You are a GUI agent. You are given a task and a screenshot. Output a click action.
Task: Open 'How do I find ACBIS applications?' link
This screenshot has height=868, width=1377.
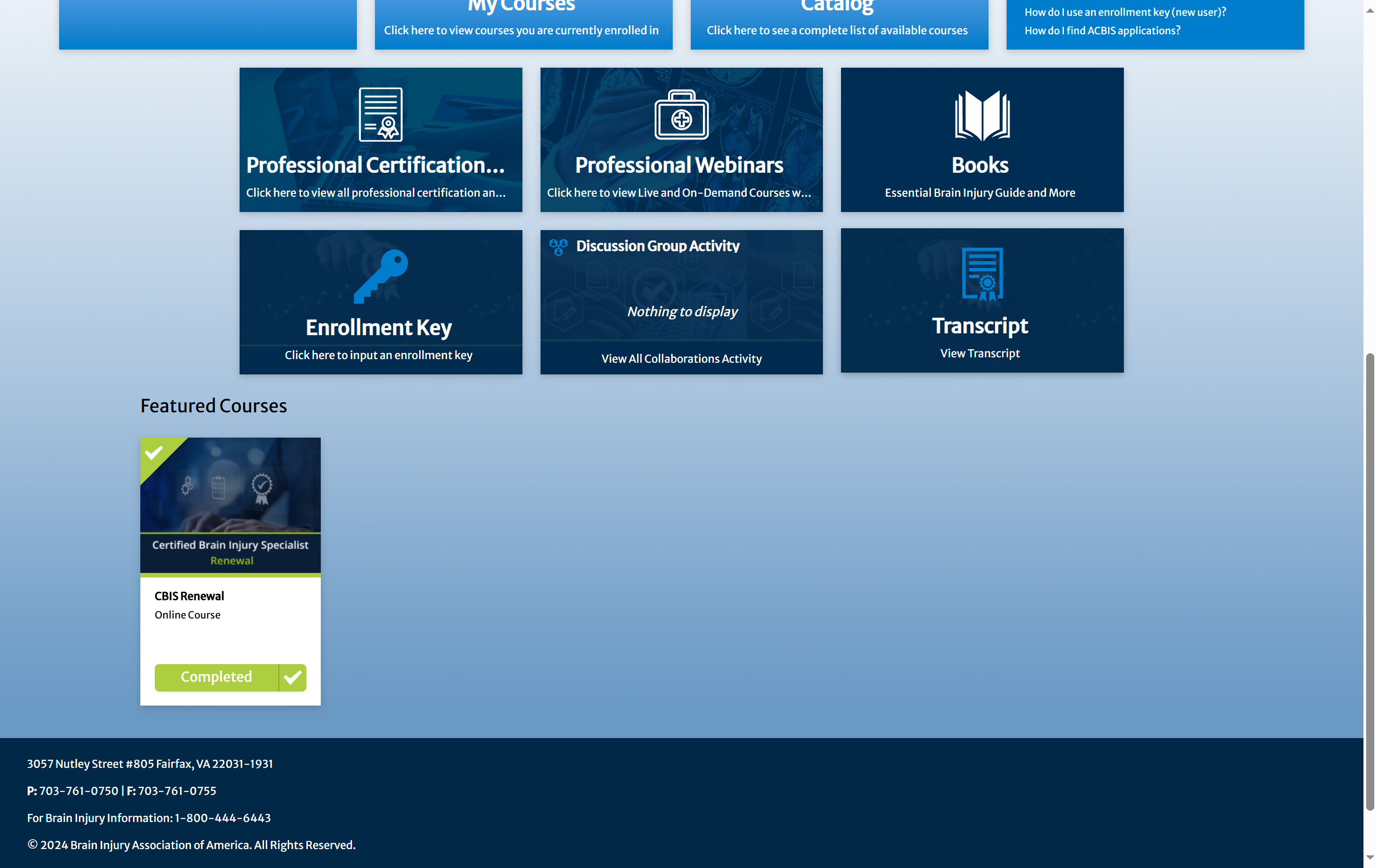tap(1102, 31)
